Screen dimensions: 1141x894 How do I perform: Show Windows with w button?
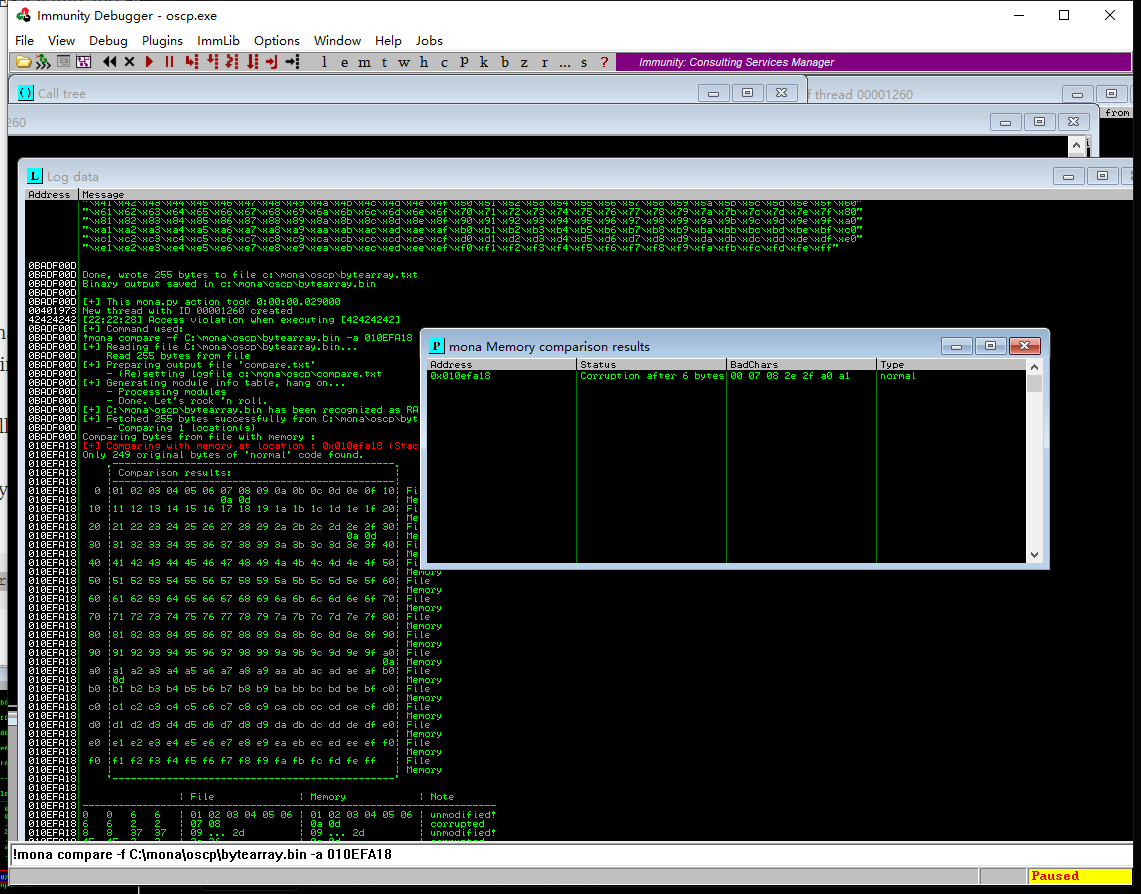coord(404,62)
